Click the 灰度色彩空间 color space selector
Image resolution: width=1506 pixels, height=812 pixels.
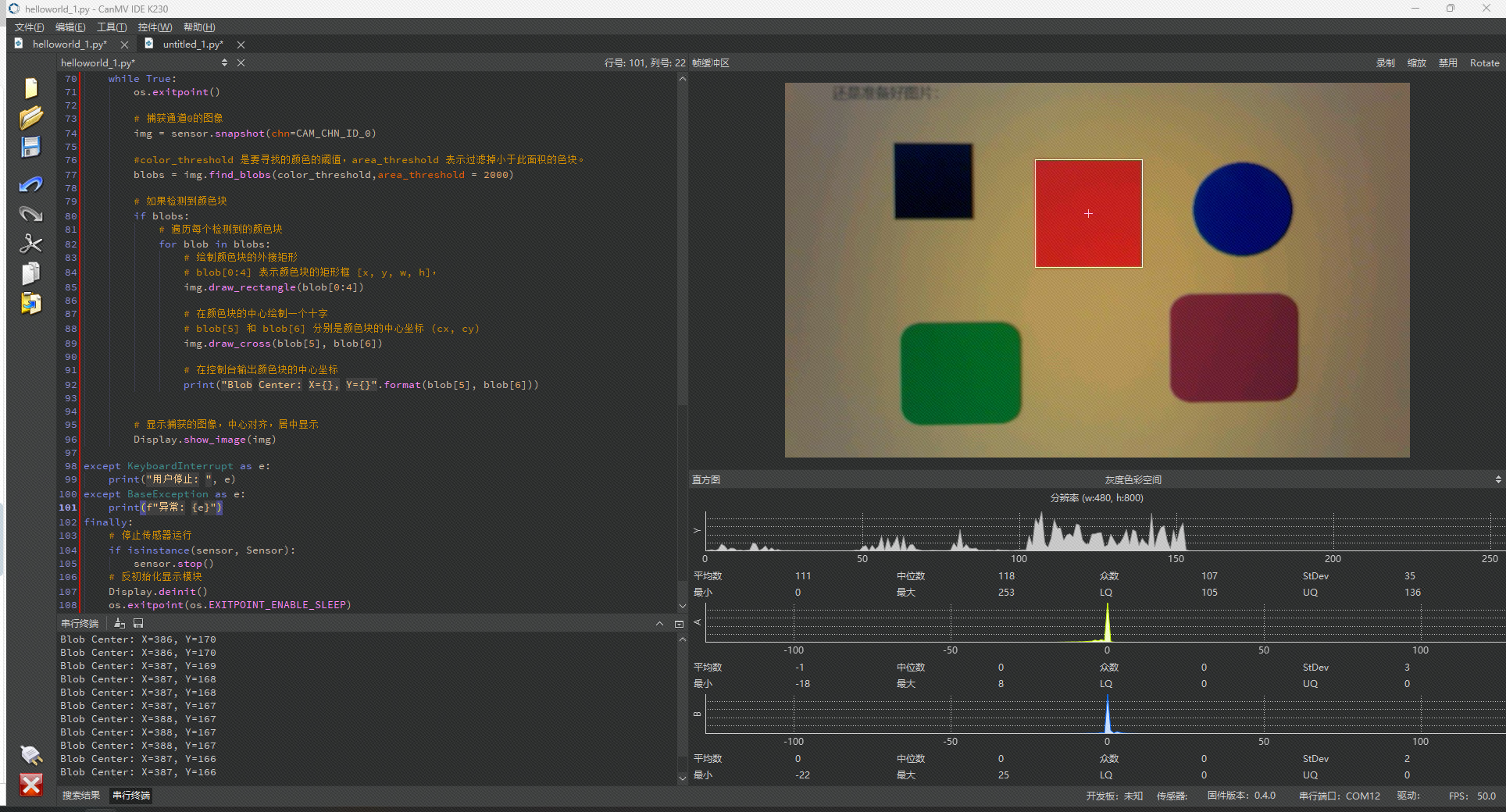[x=1133, y=479]
